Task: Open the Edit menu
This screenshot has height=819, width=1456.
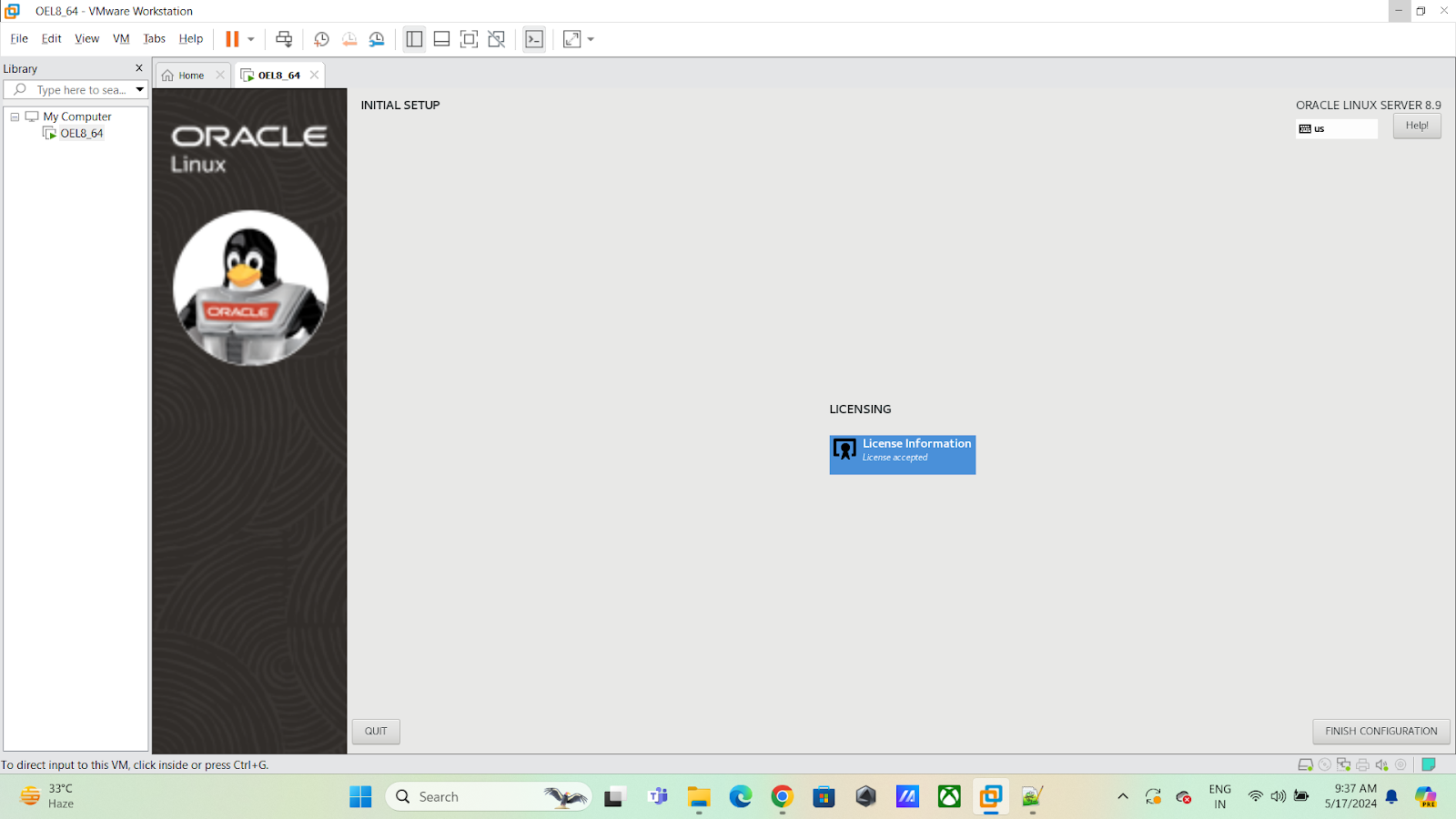Action: click(x=52, y=38)
